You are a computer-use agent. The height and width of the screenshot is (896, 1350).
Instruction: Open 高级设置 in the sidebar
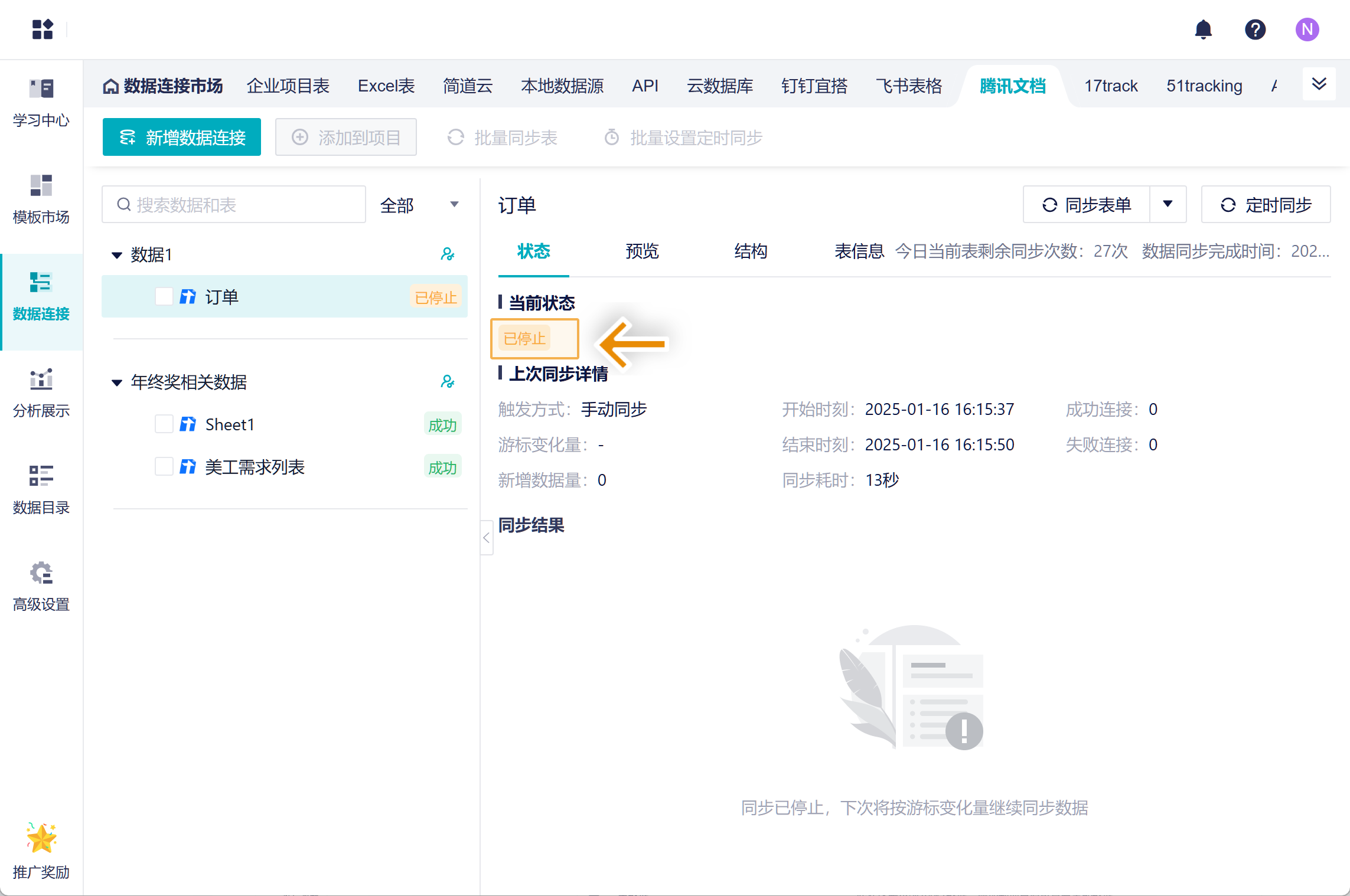click(x=41, y=587)
